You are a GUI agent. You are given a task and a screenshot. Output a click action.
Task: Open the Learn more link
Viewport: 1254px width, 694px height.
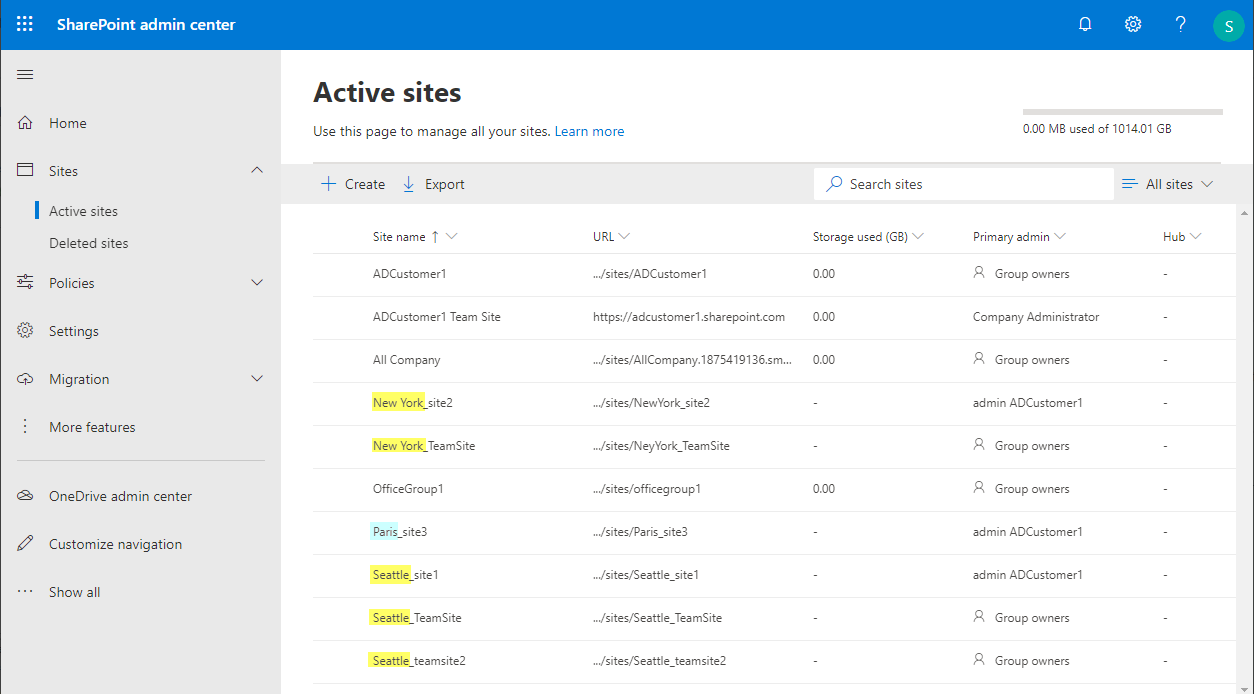tap(589, 131)
